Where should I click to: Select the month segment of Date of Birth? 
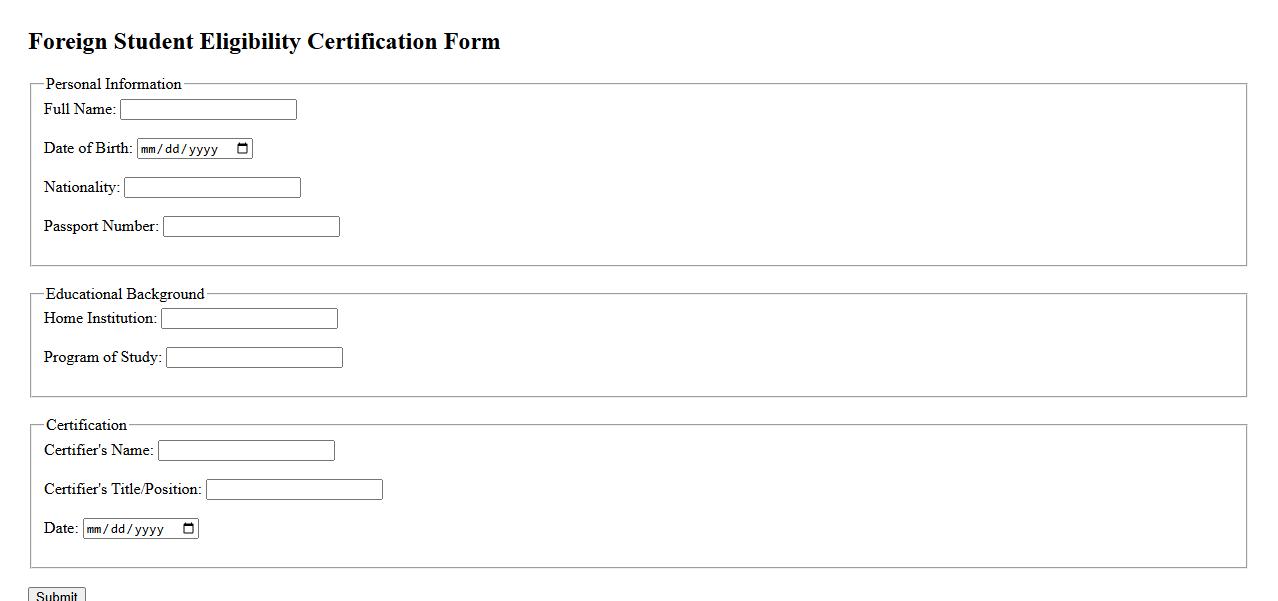pos(150,149)
